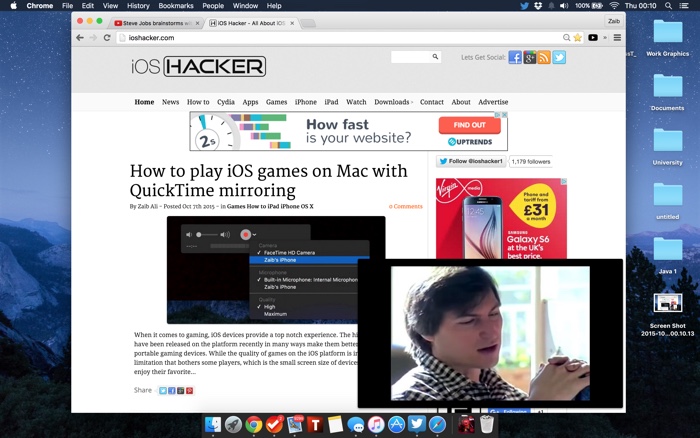Open the Cydia nav item

226,102
